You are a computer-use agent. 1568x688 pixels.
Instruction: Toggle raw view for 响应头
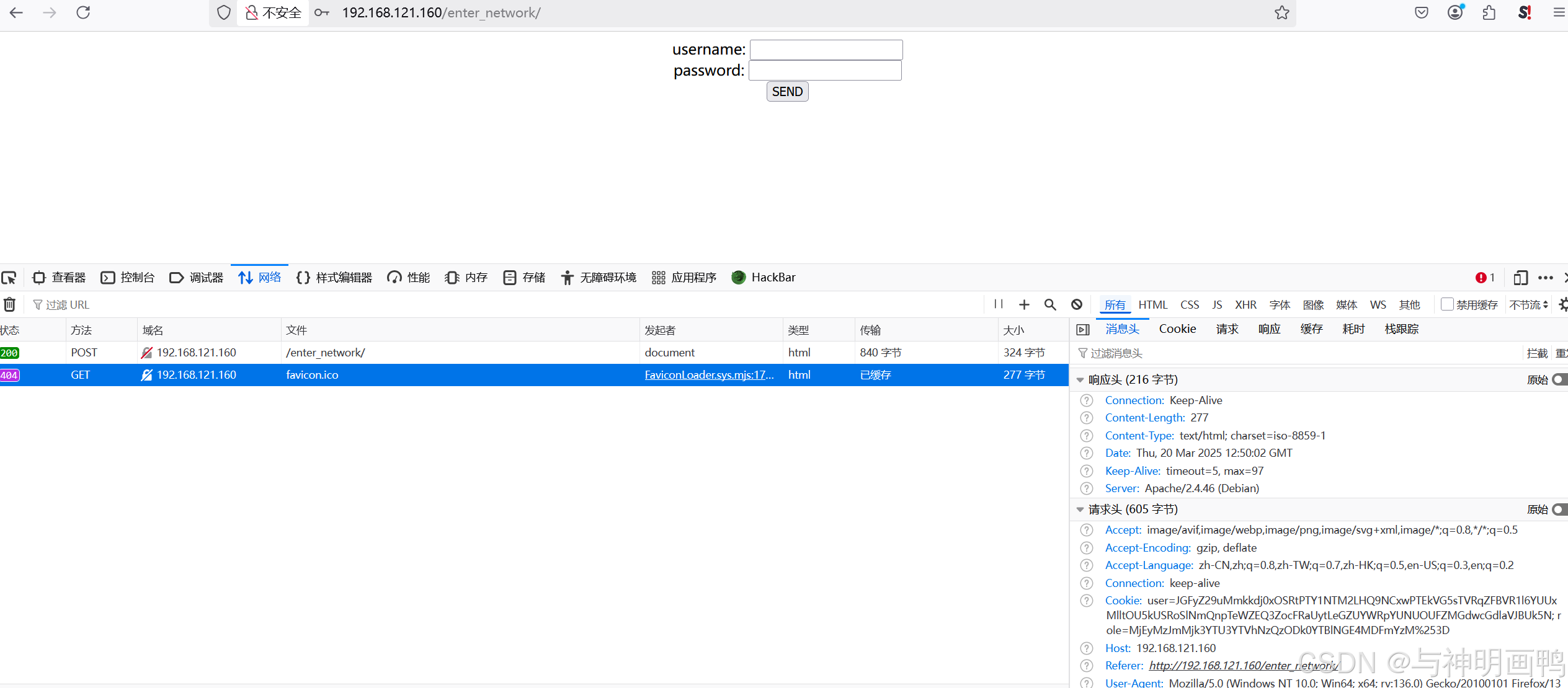1559,380
